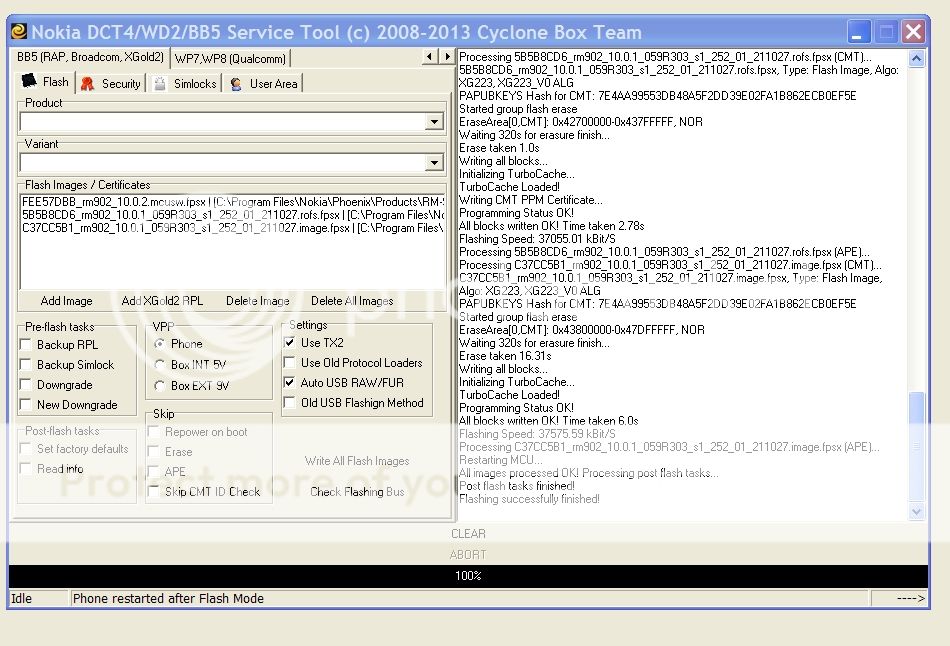Screen dimensions: 950x646
Task: Select the Box INT 5V radio option
Action: pos(160,365)
